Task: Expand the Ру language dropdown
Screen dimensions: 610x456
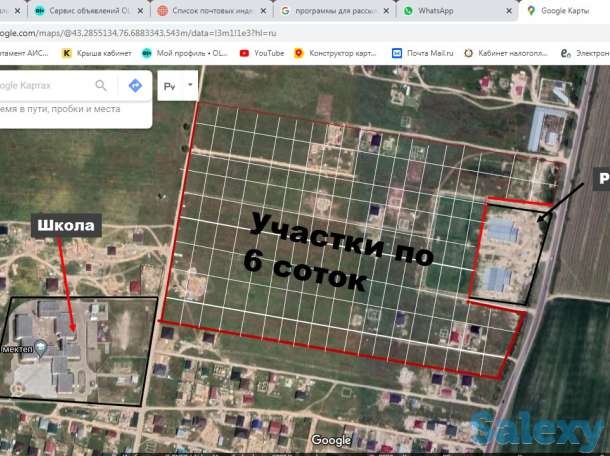Action: pyautogui.click(x=178, y=86)
